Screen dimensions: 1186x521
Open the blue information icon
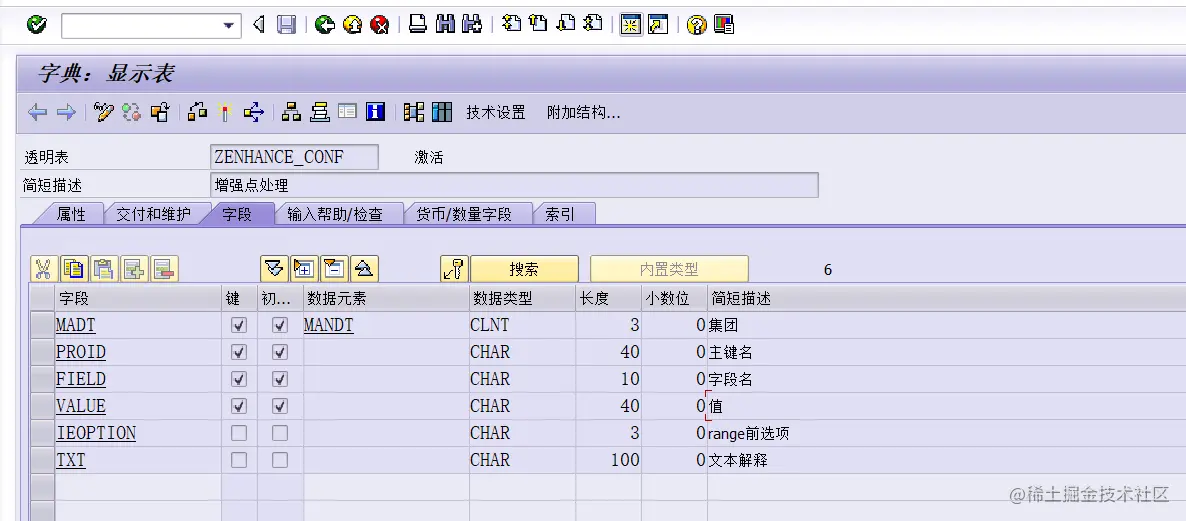coord(375,113)
